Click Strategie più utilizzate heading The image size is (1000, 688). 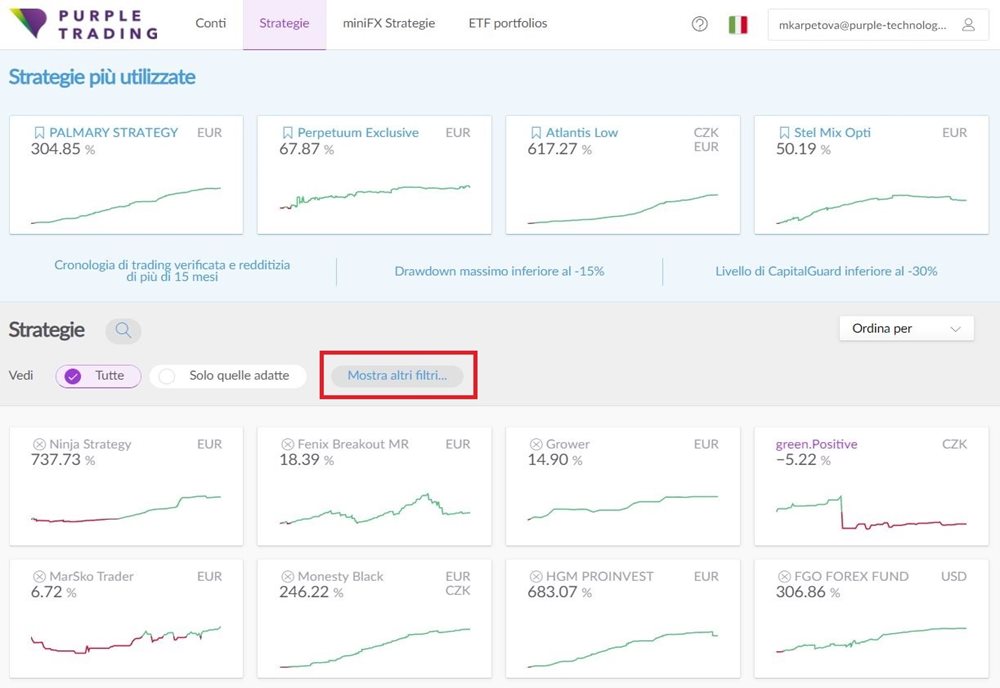click(x=102, y=77)
